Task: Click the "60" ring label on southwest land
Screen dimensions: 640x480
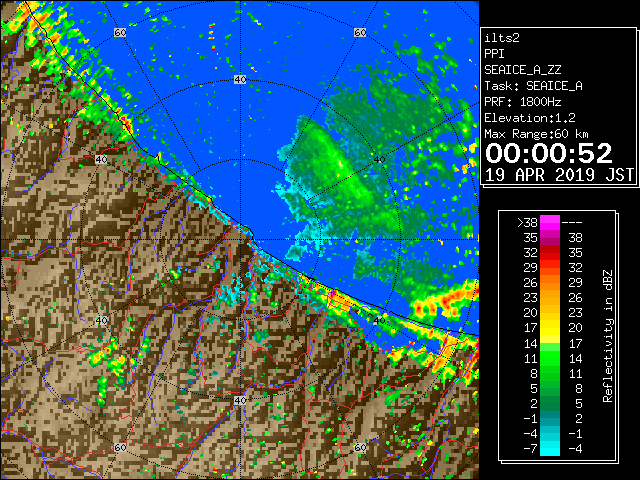Action: click(120, 447)
